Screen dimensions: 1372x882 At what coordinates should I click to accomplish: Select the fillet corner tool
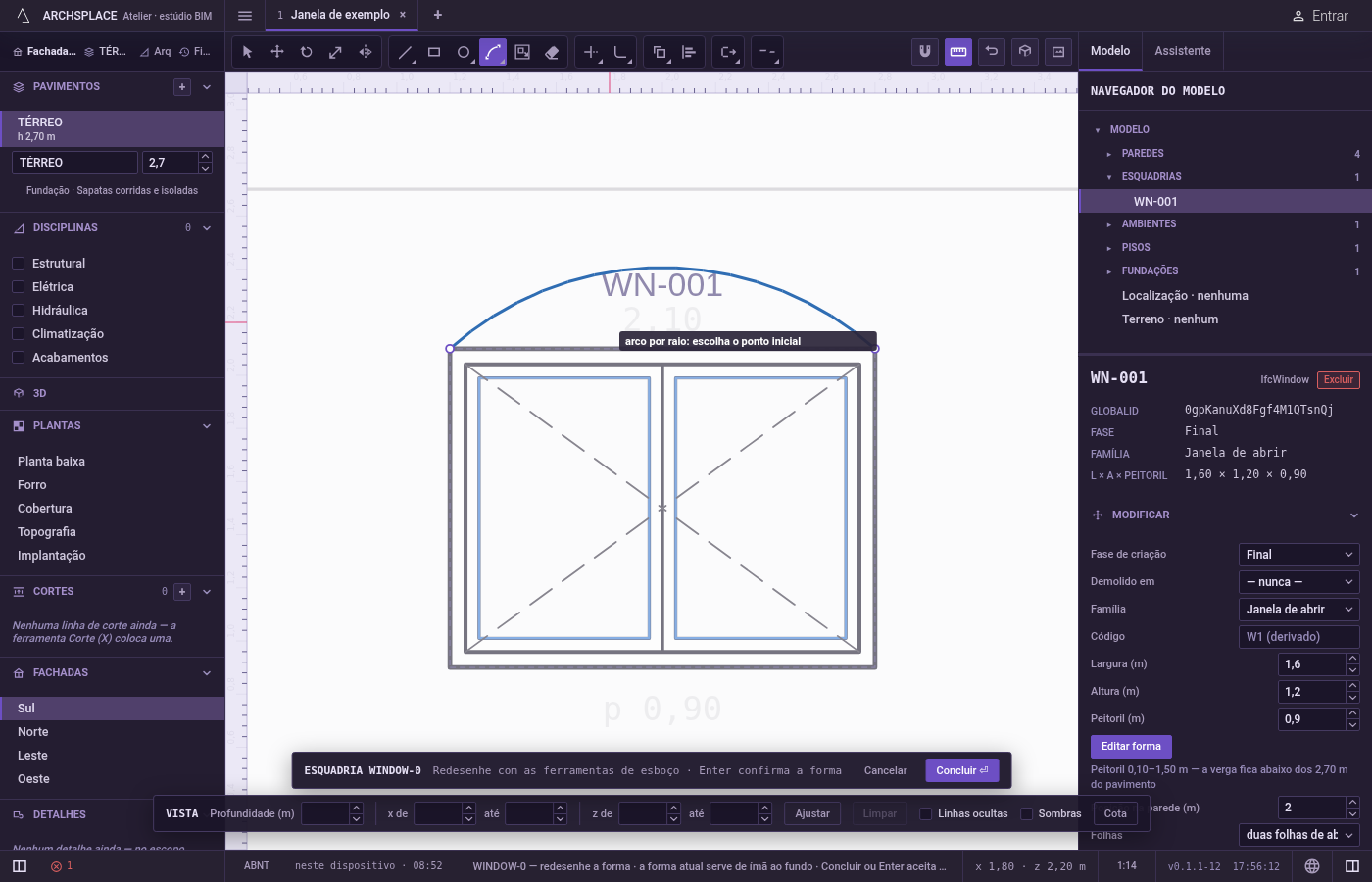pyautogui.click(x=620, y=52)
